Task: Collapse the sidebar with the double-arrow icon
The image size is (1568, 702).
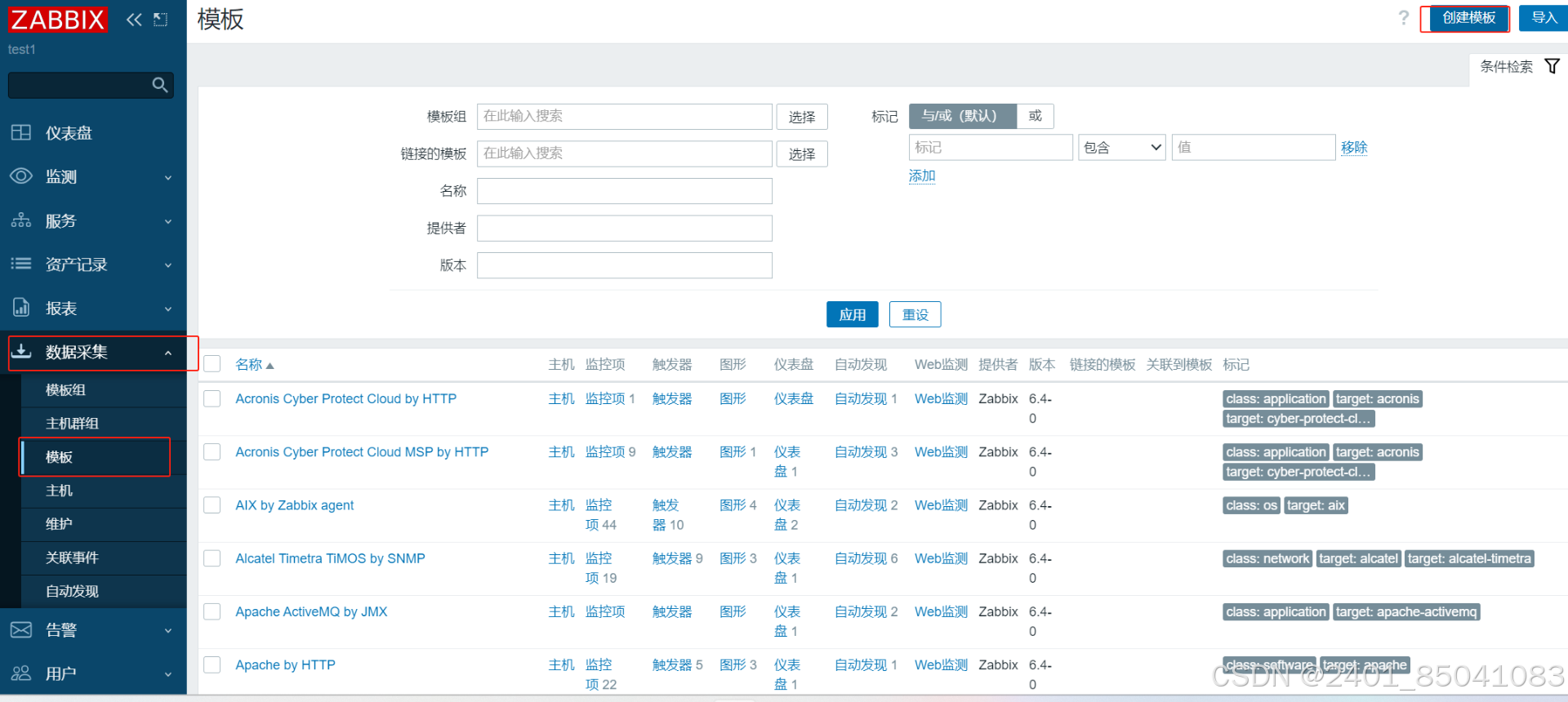Action: coord(134,20)
